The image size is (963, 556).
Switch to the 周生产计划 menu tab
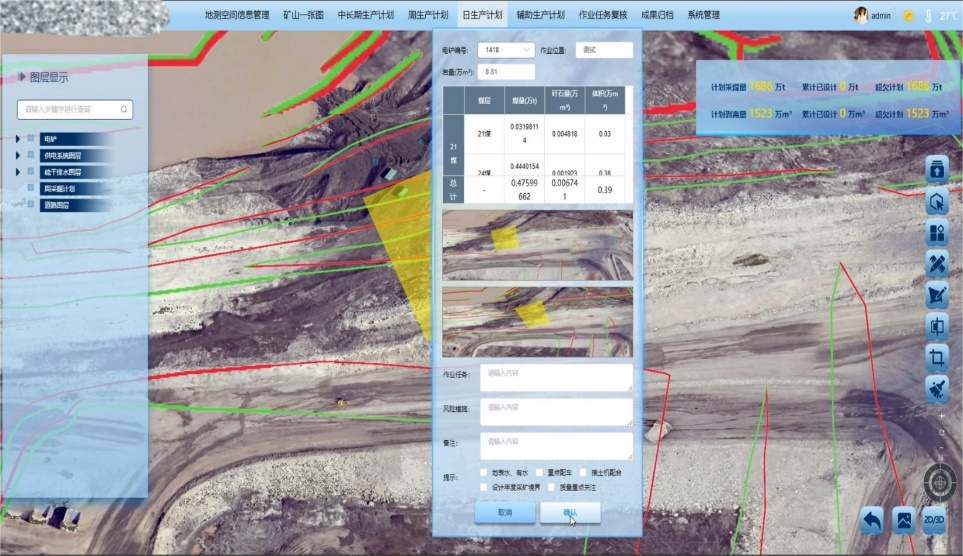coord(428,15)
